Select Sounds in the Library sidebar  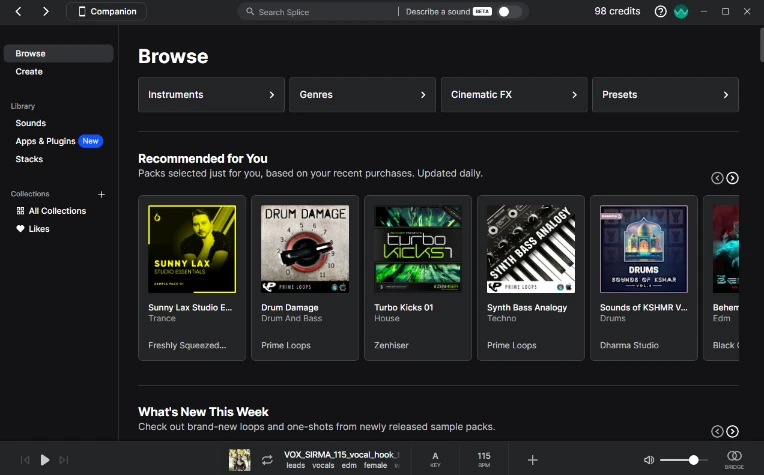[x=31, y=123]
